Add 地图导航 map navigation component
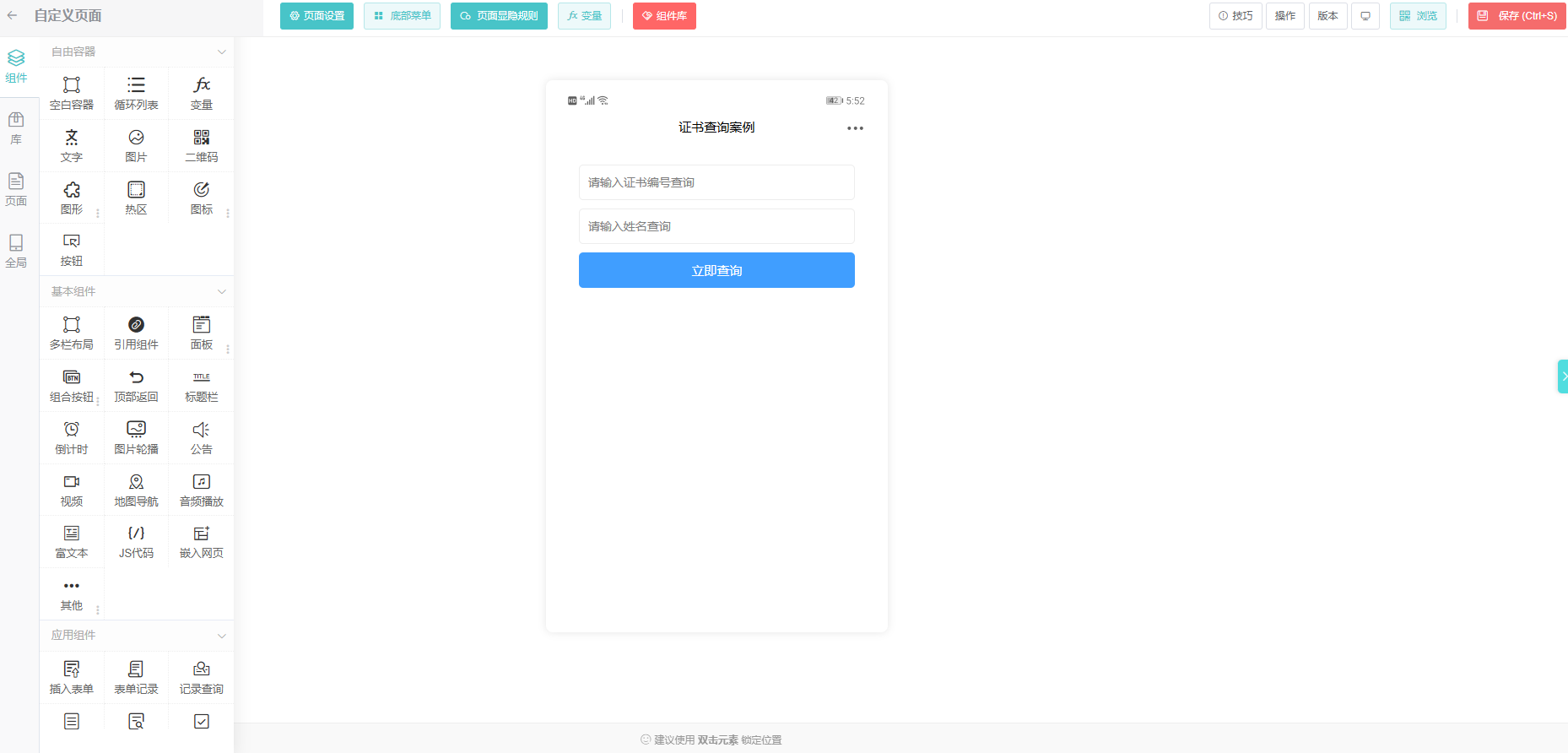This screenshot has height=753, width=1568. [x=136, y=490]
